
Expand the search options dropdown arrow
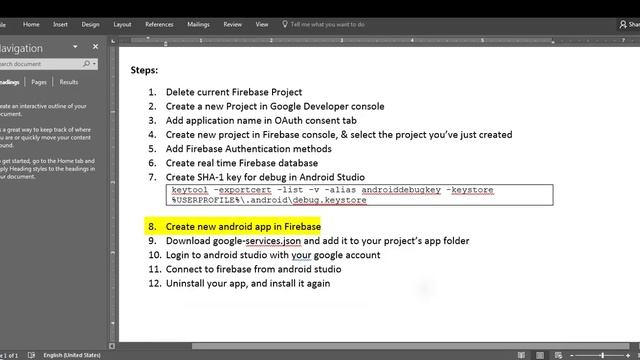click(x=94, y=64)
